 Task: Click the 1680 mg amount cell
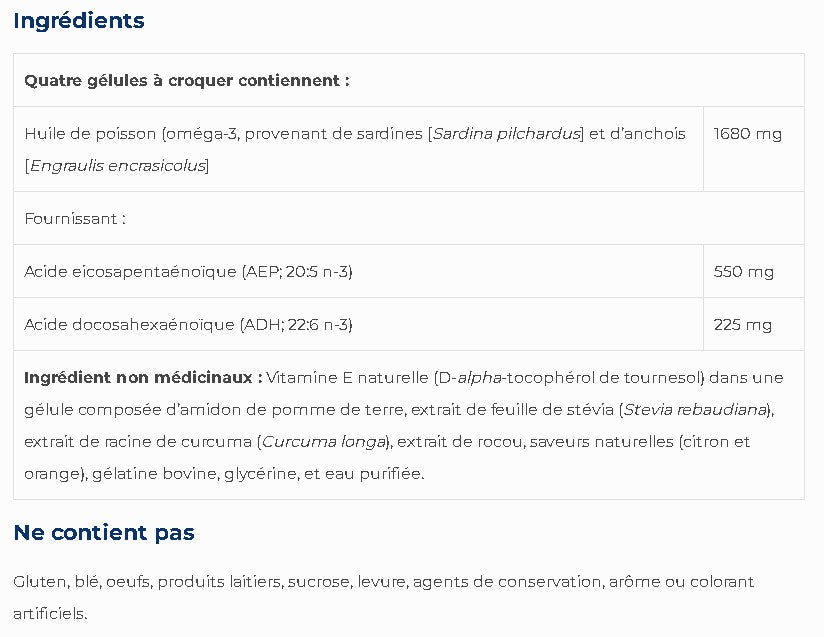click(x=747, y=134)
